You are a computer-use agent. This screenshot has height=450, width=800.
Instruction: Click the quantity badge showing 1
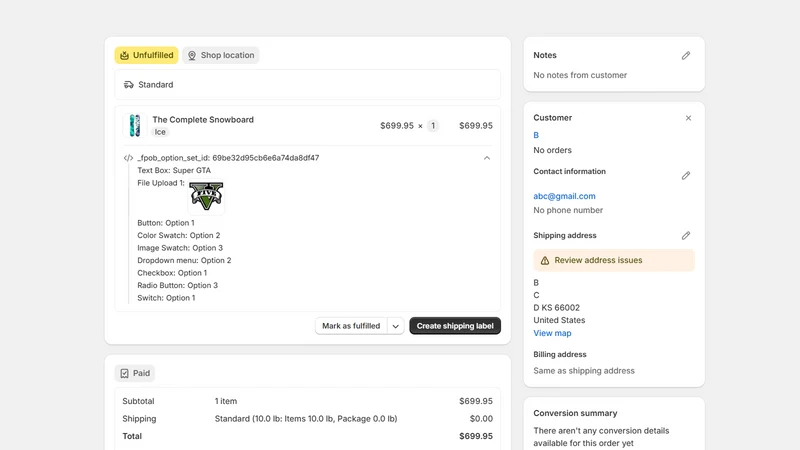(x=433, y=126)
